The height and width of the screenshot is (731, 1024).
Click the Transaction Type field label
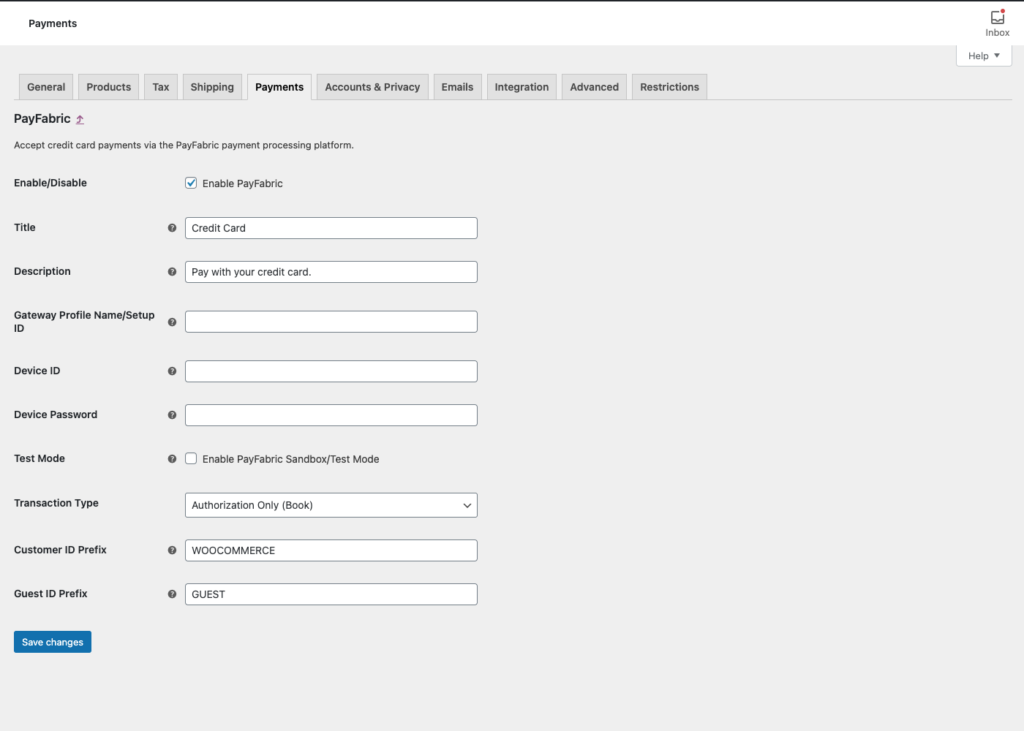(x=56, y=503)
